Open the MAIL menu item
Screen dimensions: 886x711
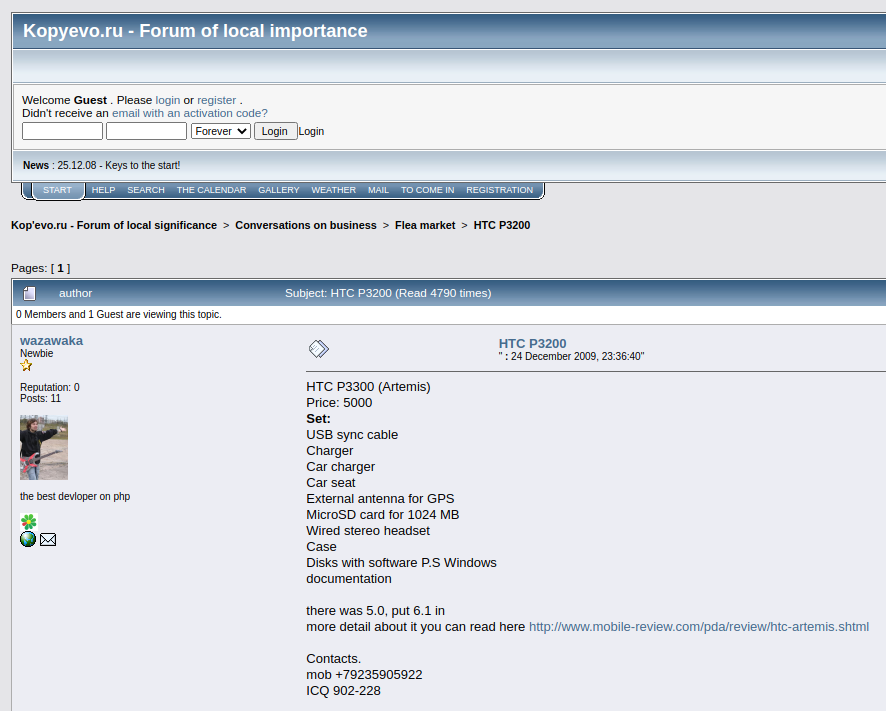378,190
